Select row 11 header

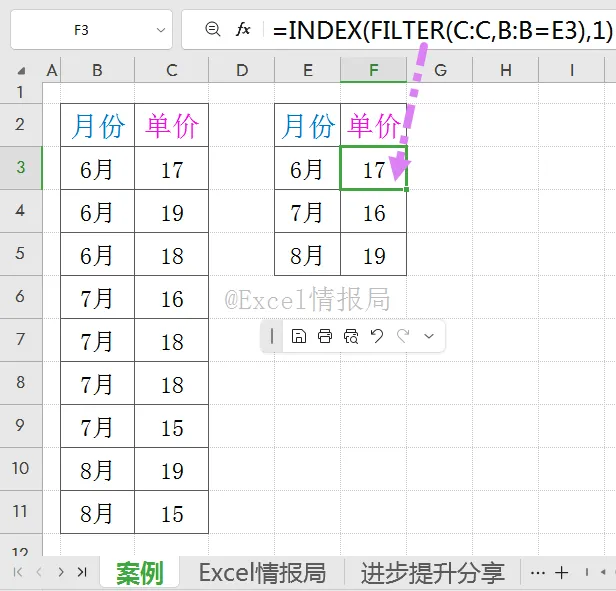(x=21, y=512)
